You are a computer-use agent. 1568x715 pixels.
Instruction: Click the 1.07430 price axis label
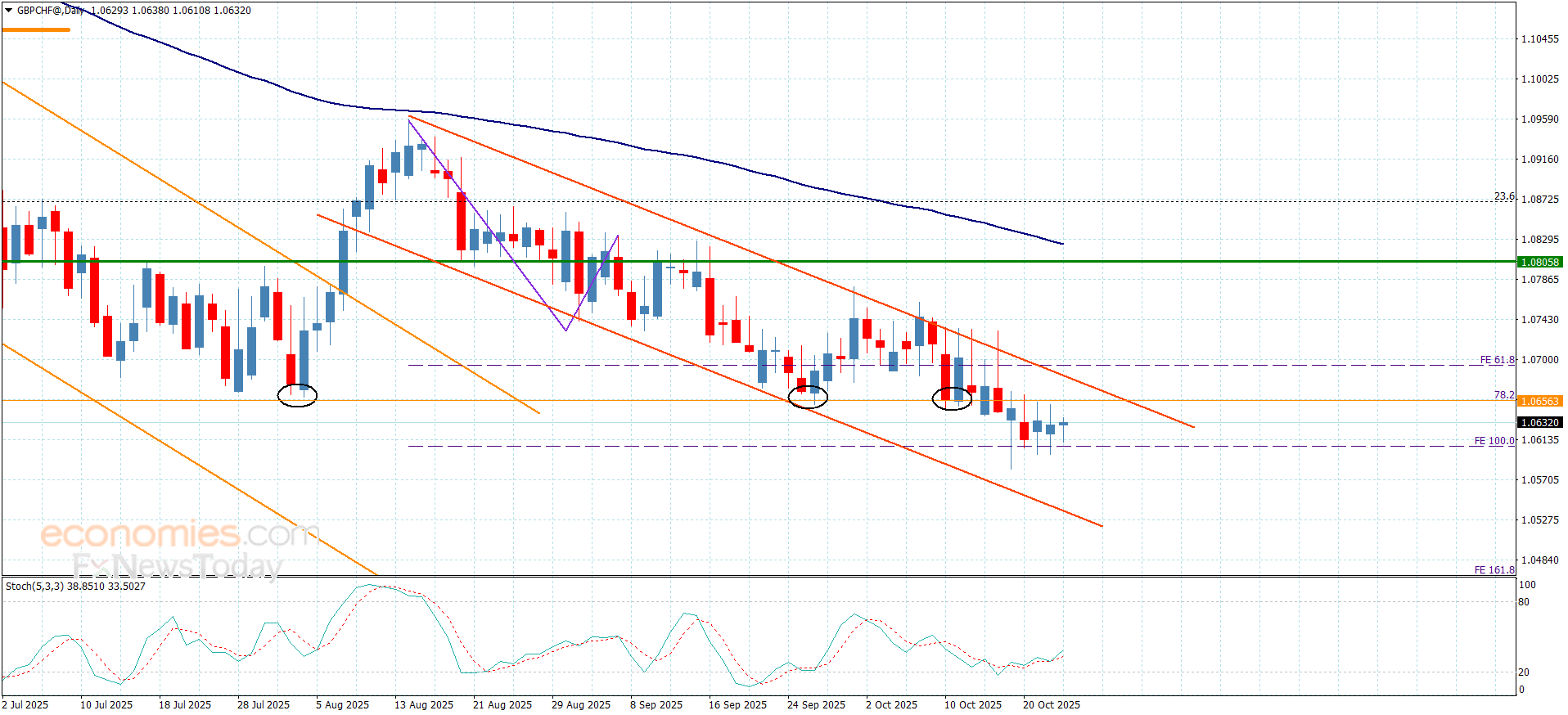click(x=1540, y=320)
